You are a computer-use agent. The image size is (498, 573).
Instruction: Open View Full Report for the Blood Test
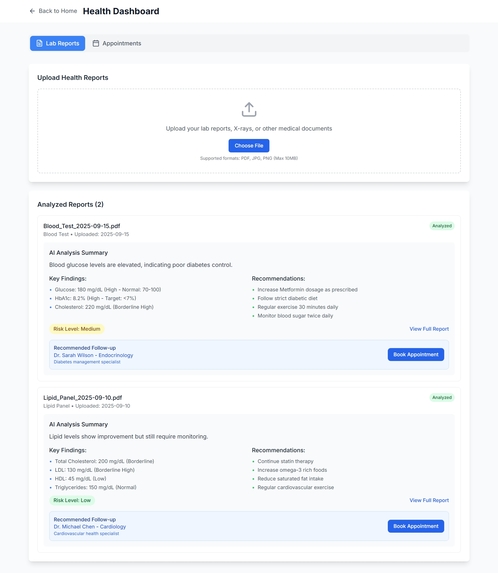click(429, 329)
